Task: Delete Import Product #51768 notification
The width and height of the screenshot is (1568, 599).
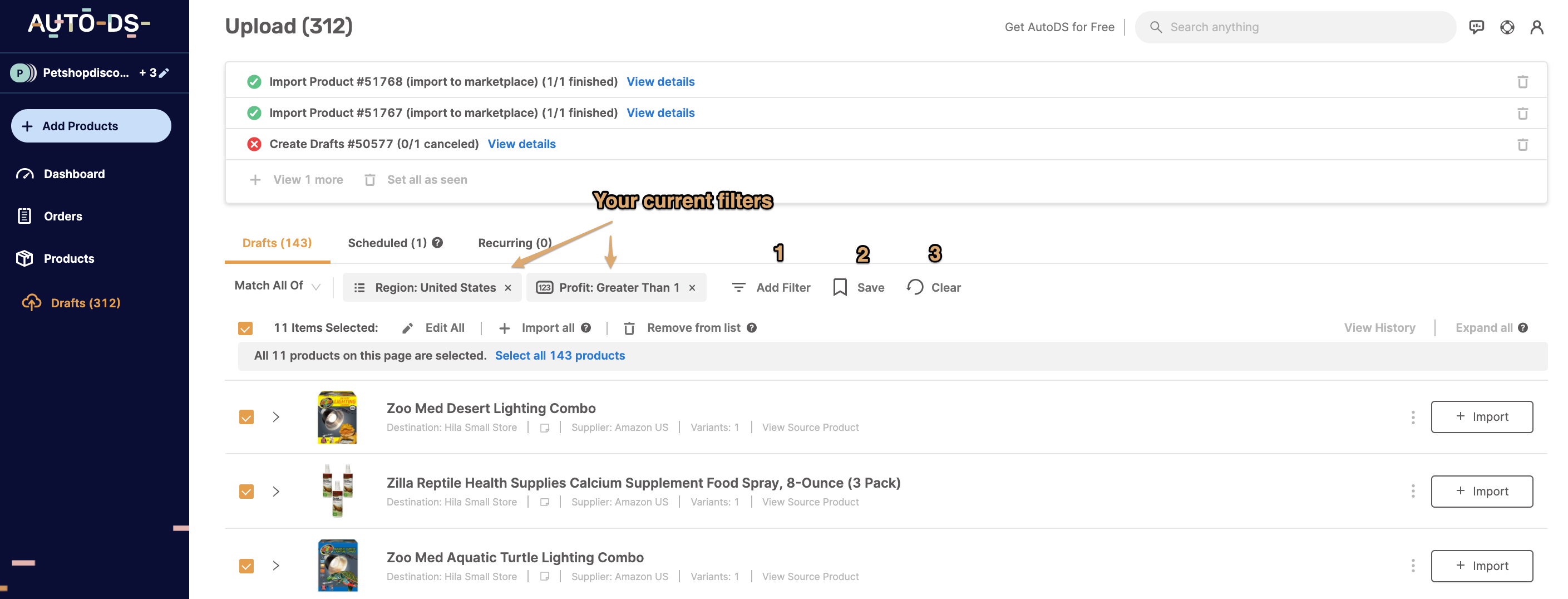Action: 1522,82
